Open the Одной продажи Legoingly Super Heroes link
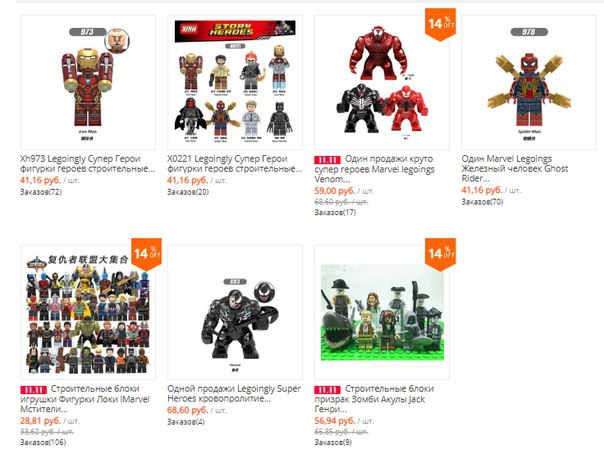The image size is (604, 459). (234, 394)
